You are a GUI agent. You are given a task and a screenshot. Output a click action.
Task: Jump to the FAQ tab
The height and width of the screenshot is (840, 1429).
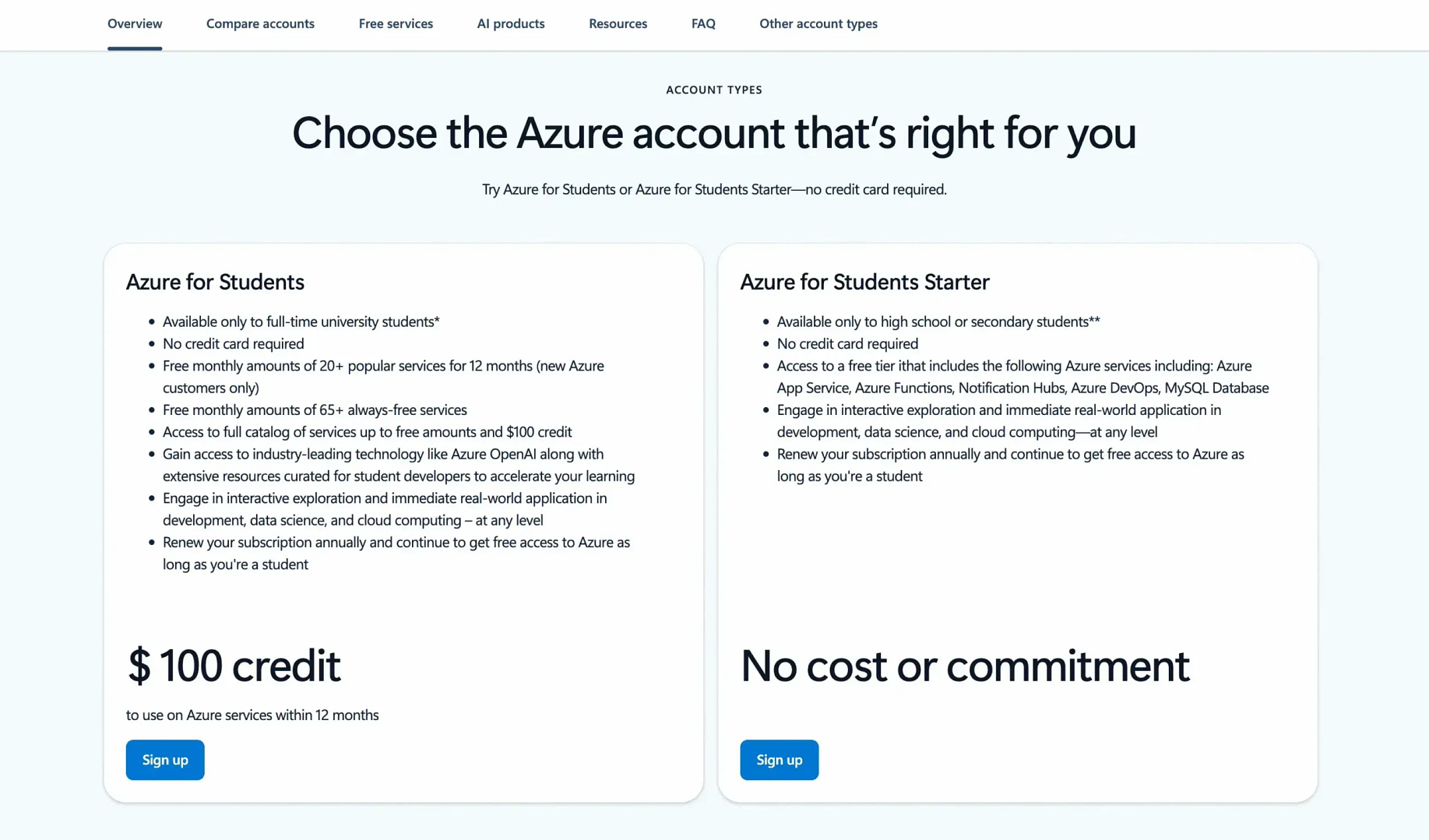[703, 23]
